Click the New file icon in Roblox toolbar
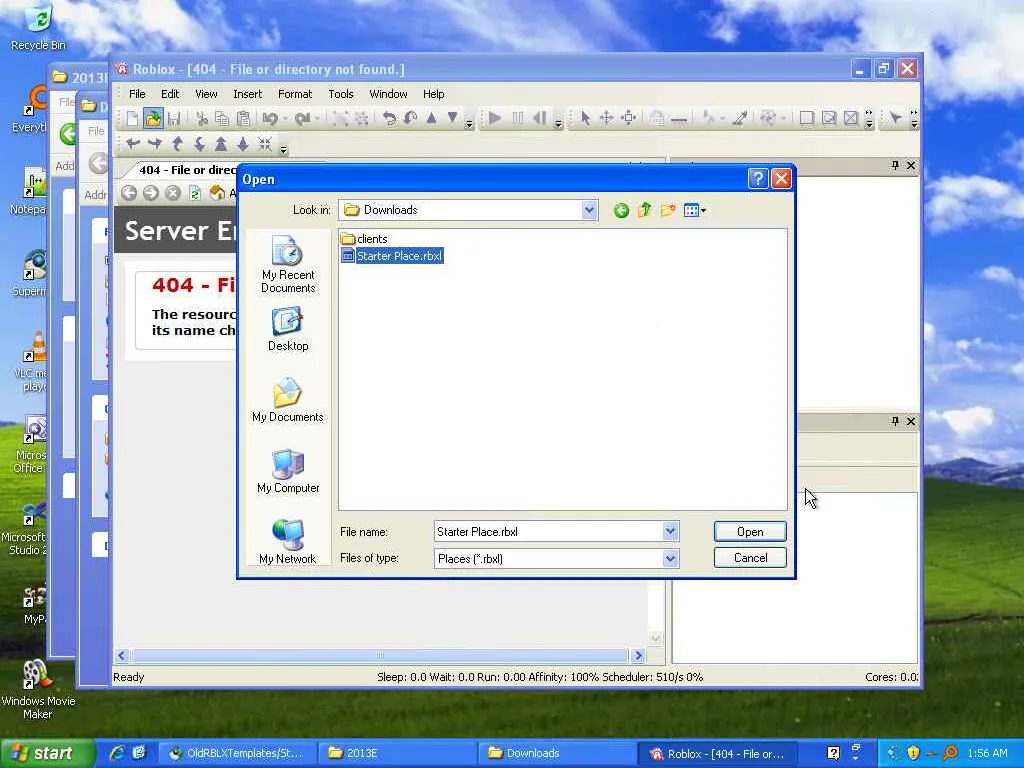Viewport: 1024px width, 768px height. (133, 118)
